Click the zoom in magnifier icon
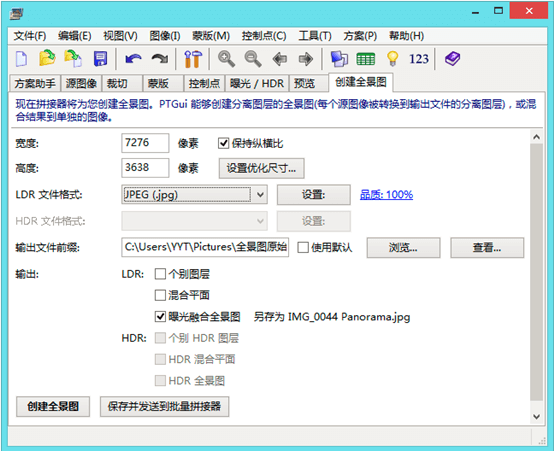Screen dimensions: 554x451 pos(226,59)
